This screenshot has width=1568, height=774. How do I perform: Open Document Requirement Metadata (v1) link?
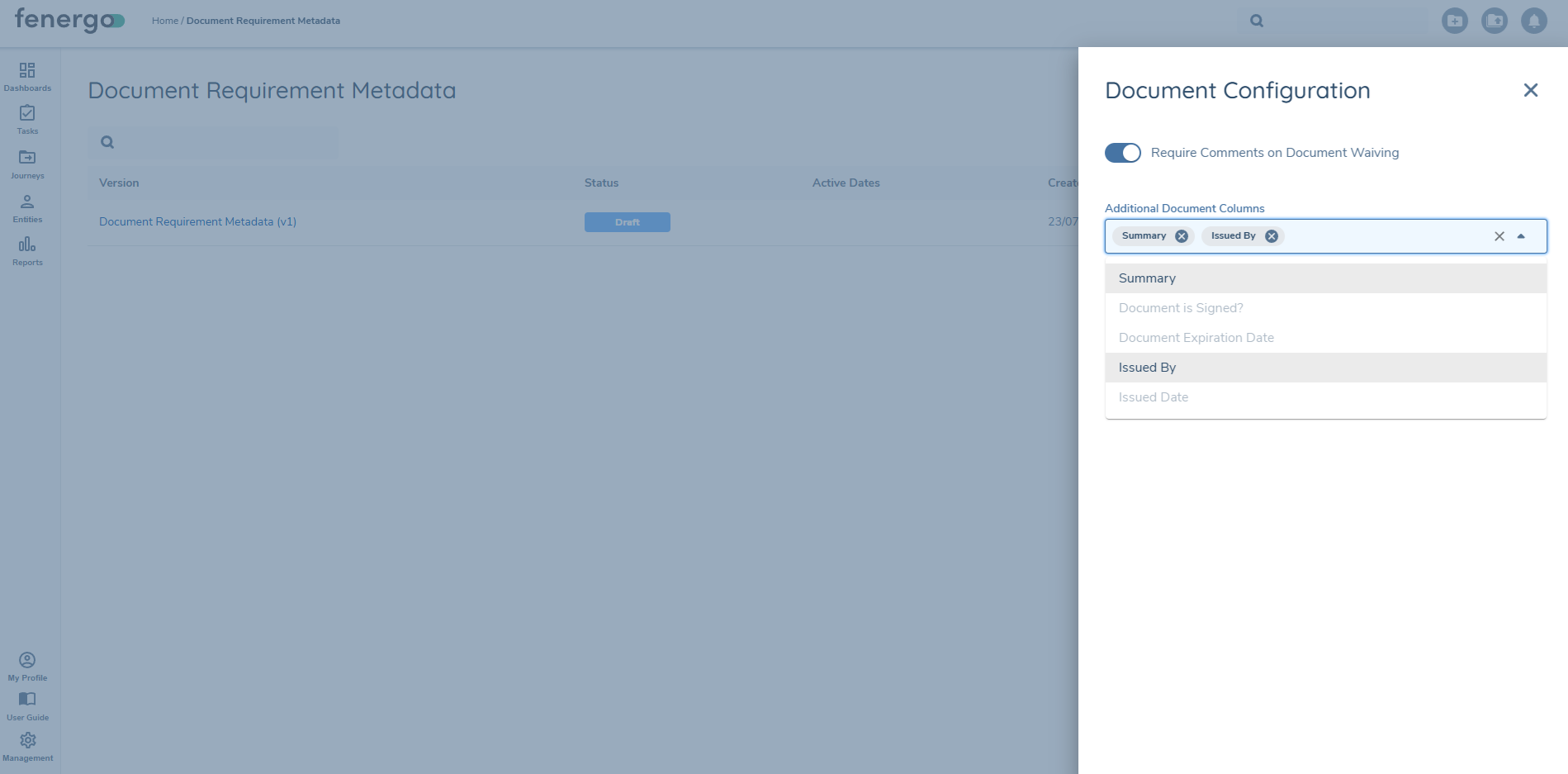click(197, 221)
